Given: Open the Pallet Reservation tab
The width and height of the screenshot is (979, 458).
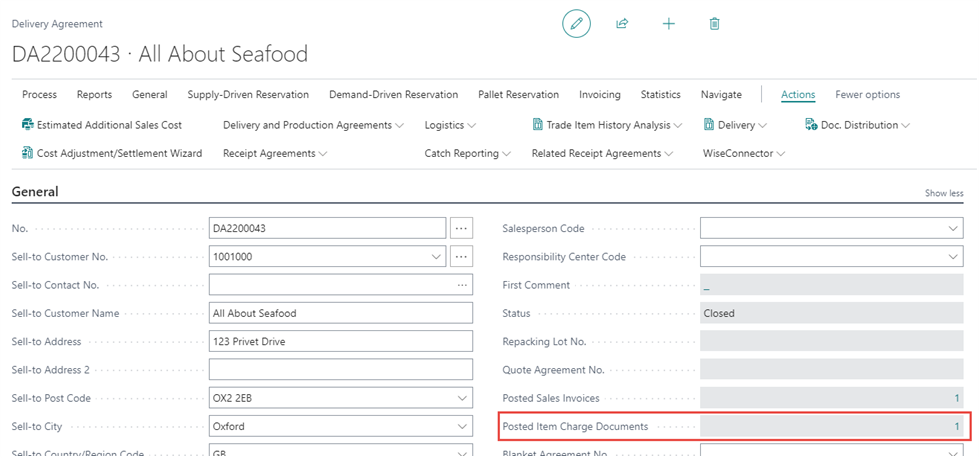Looking at the screenshot, I should point(518,95).
